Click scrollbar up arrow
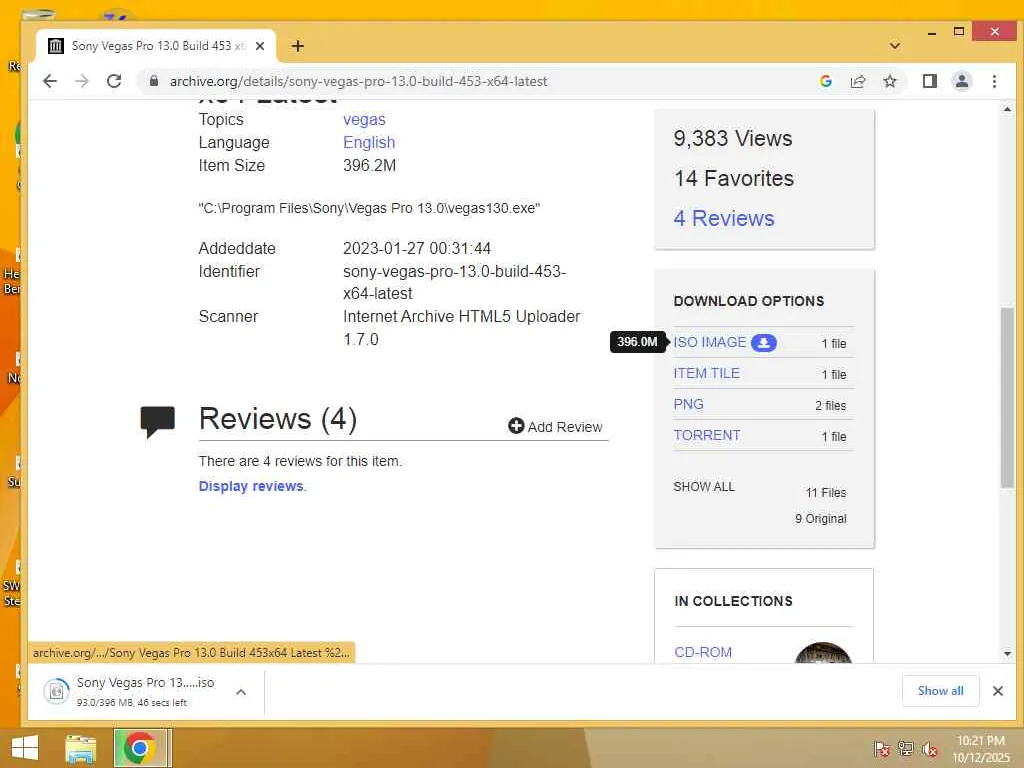The height and width of the screenshot is (768, 1024). 1007,109
